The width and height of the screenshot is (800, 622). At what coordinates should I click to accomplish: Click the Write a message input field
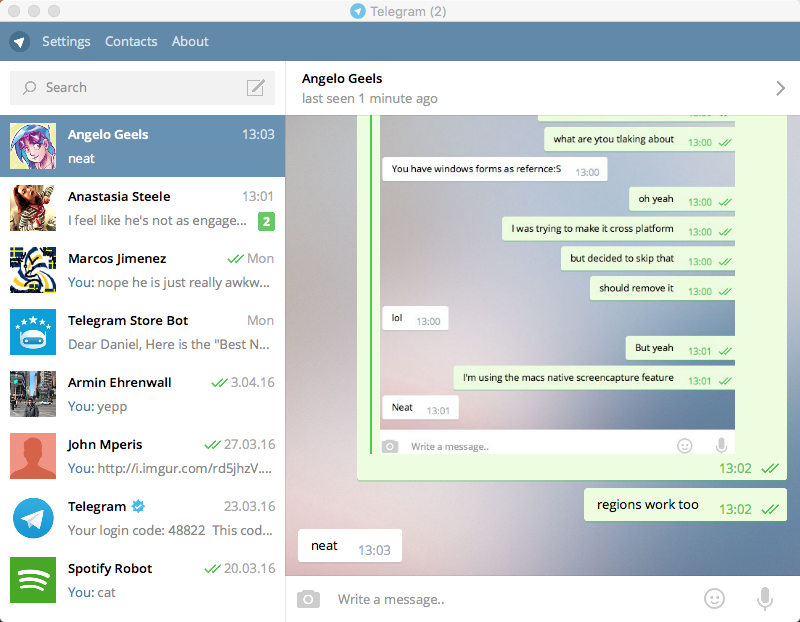pyautogui.click(x=515, y=599)
